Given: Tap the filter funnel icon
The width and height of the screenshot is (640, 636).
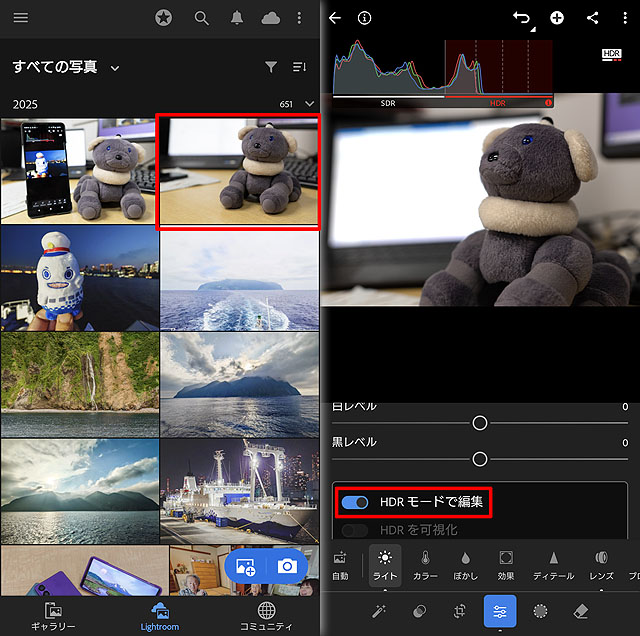Looking at the screenshot, I should click(271, 67).
